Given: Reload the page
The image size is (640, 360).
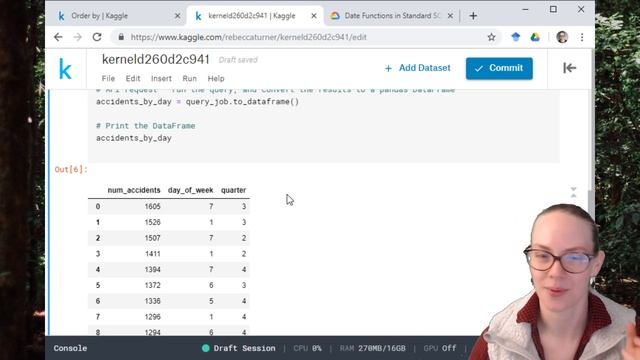Looking at the screenshot, I should tap(97, 37).
